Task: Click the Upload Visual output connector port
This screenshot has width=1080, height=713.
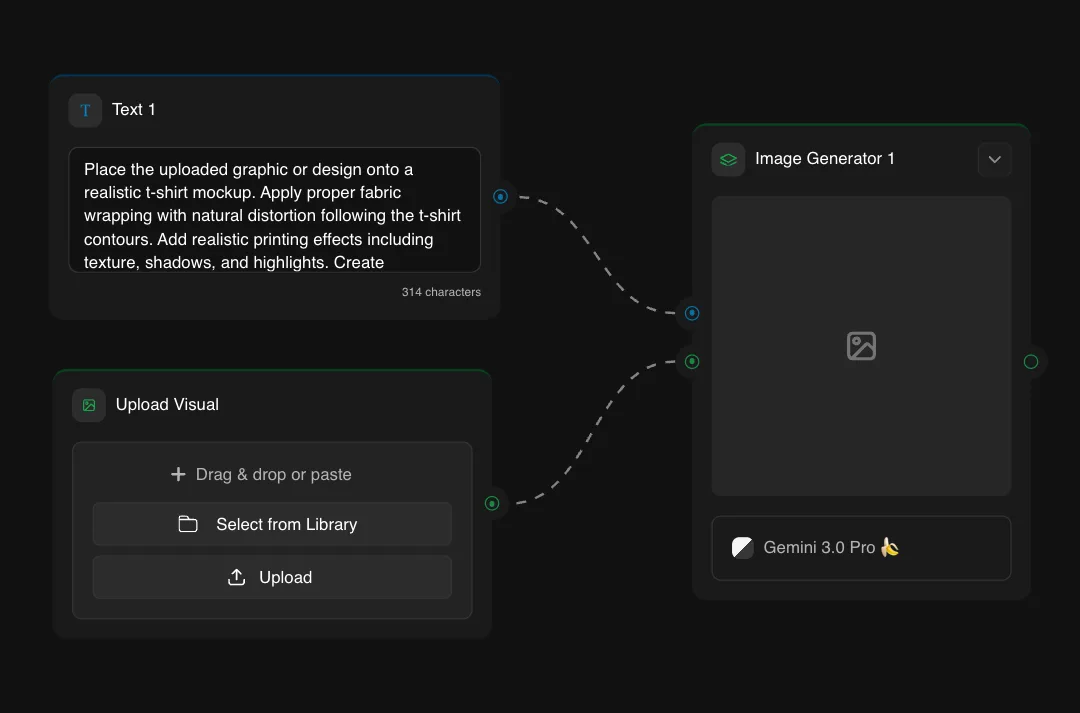Action: coord(492,503)
